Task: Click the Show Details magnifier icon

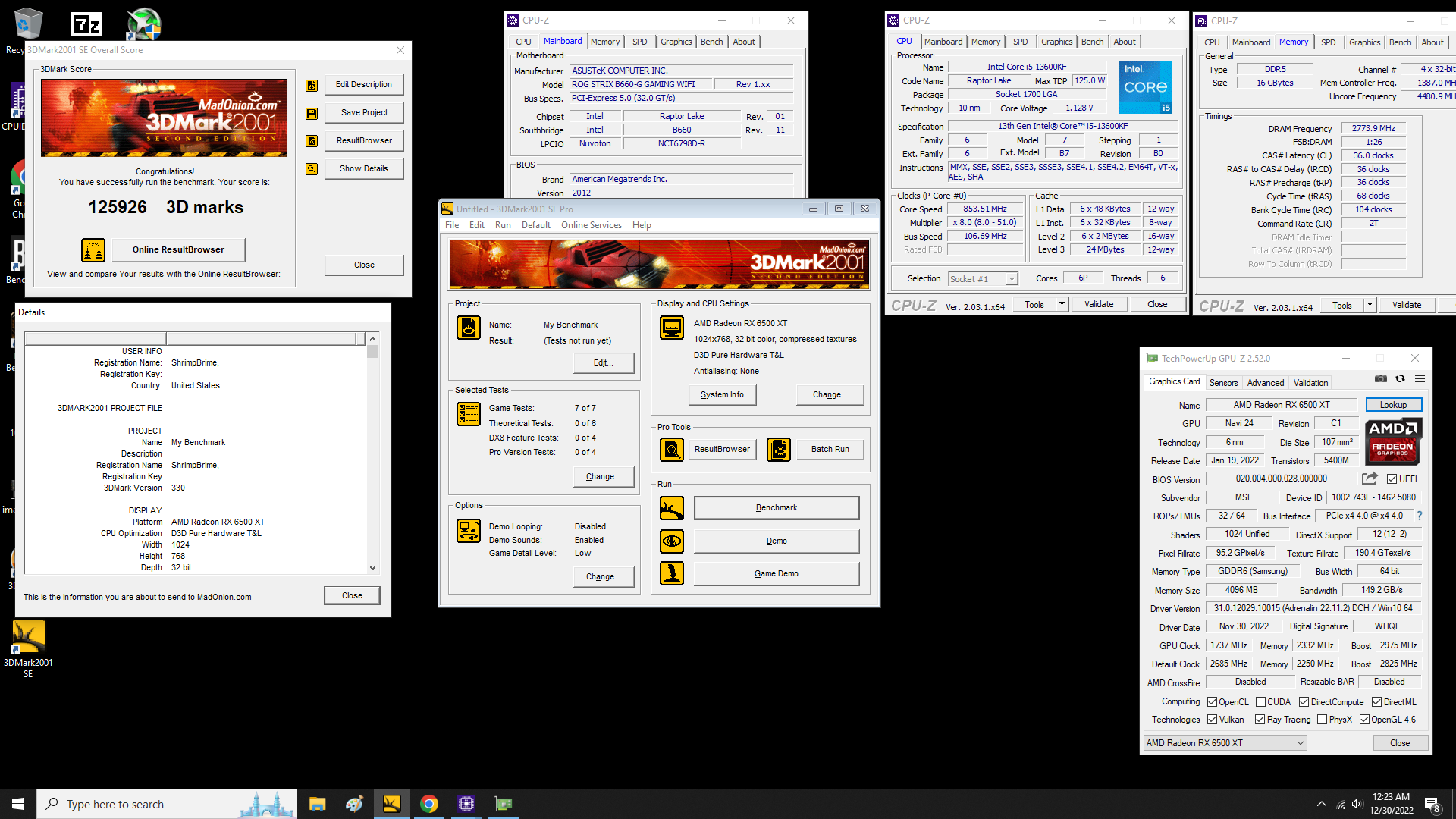Action: click(312, 169)
